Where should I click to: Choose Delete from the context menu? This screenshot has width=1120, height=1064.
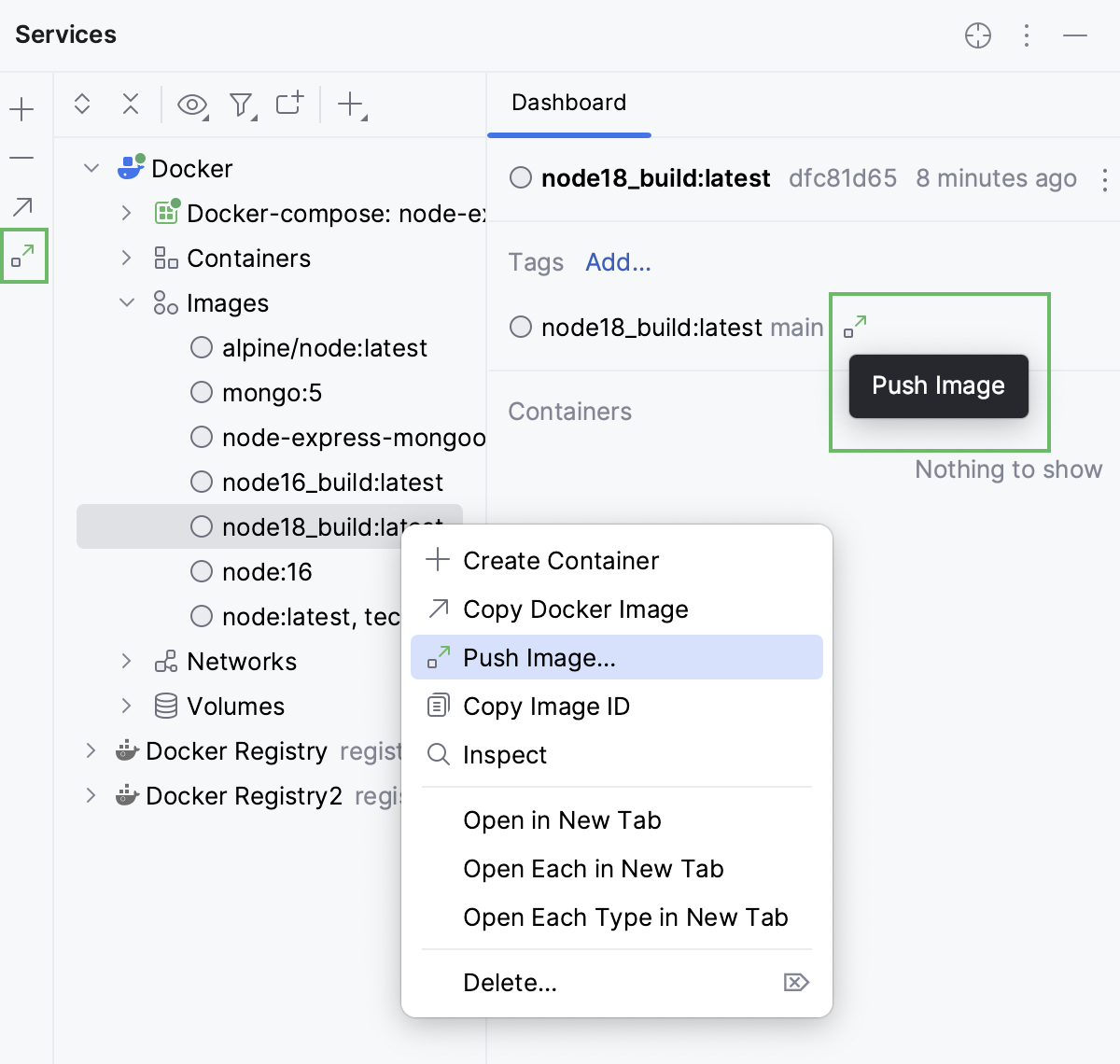510,982
